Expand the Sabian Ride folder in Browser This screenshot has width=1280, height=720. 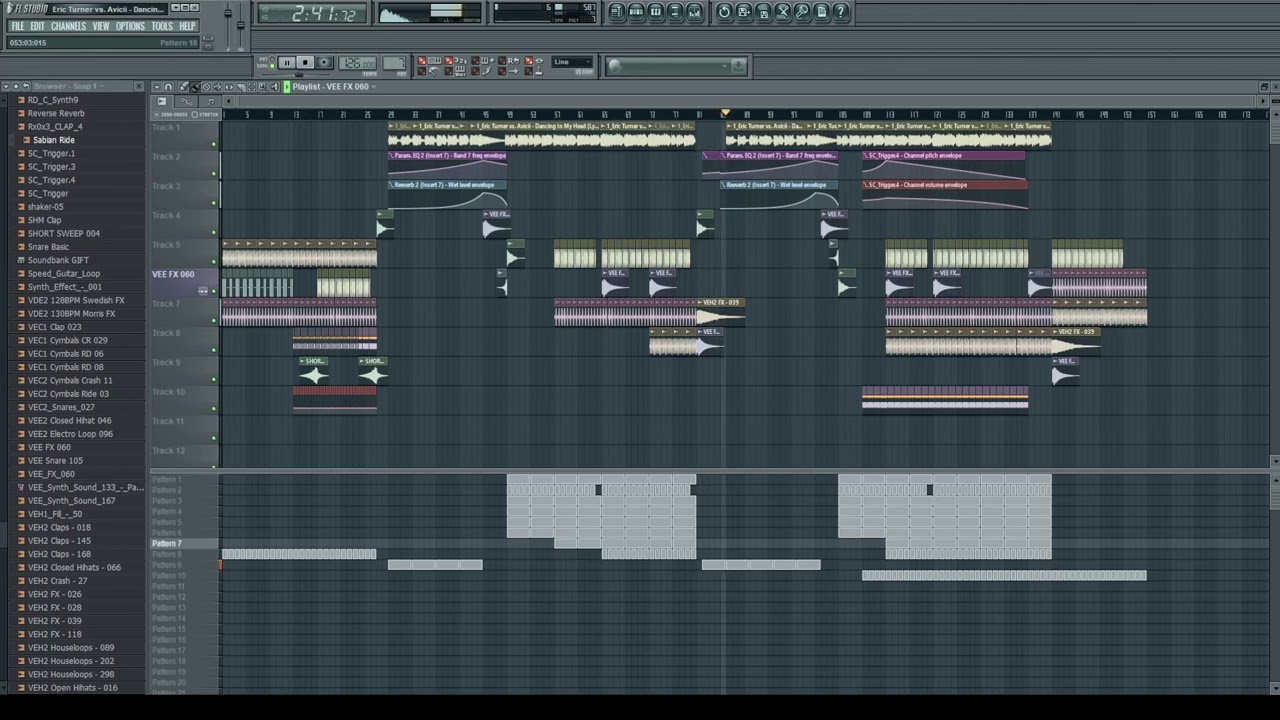click(53, 140)
